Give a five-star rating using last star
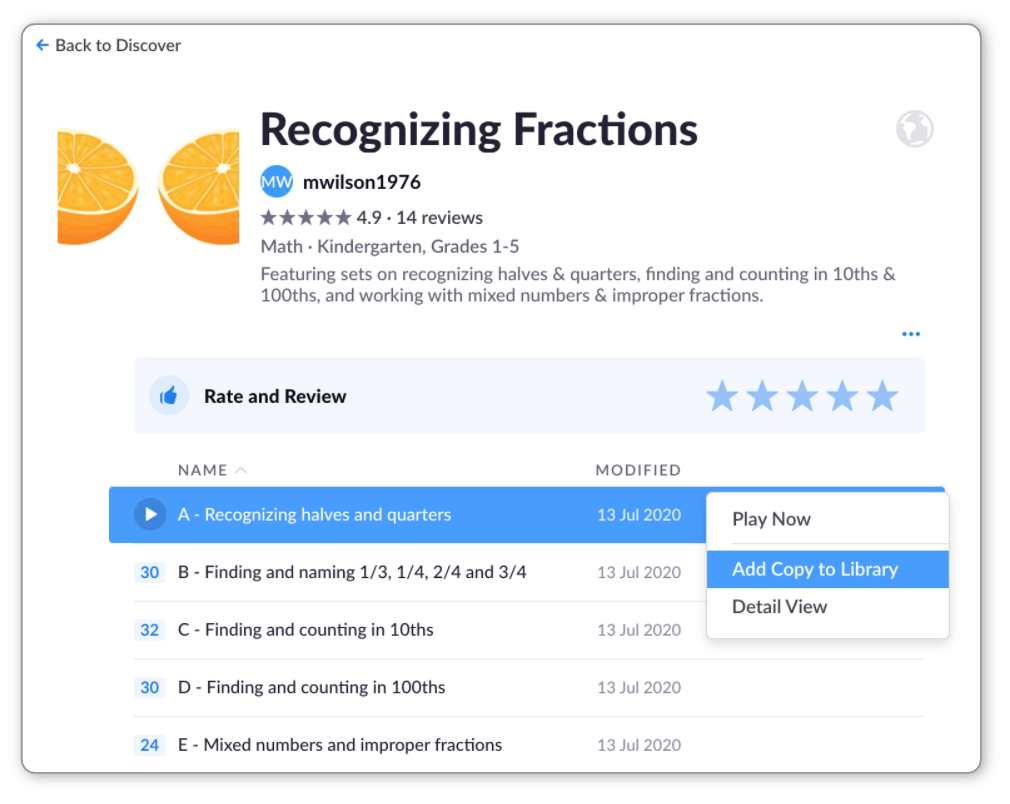1010x804 pixels. tap(882, 396)
